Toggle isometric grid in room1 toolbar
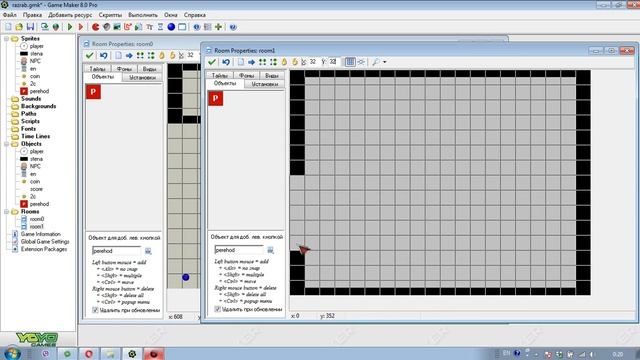Viewport: 640px width, 360px height. pos(361,62)
